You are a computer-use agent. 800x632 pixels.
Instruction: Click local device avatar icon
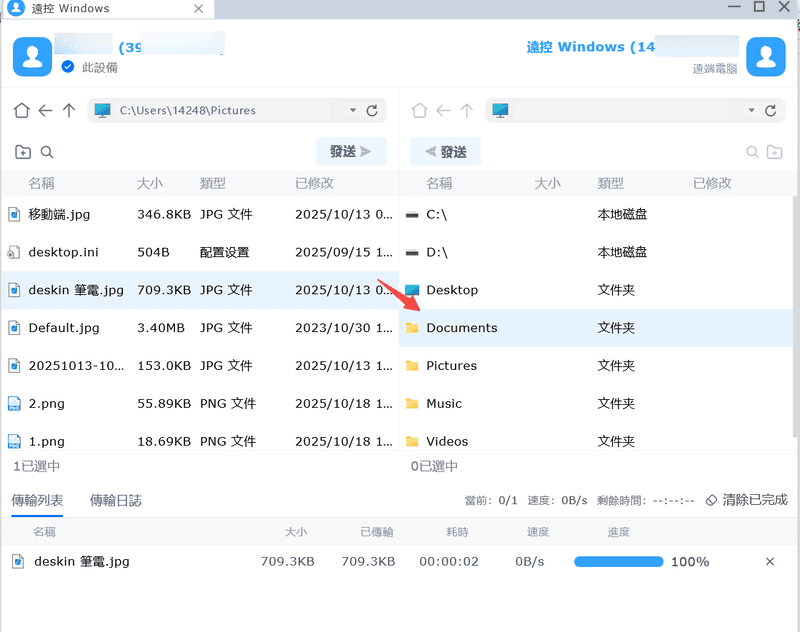32,57
